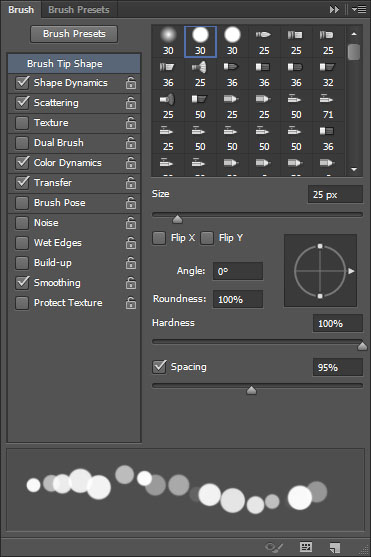Click the Brush Presets button

(74, 34)
